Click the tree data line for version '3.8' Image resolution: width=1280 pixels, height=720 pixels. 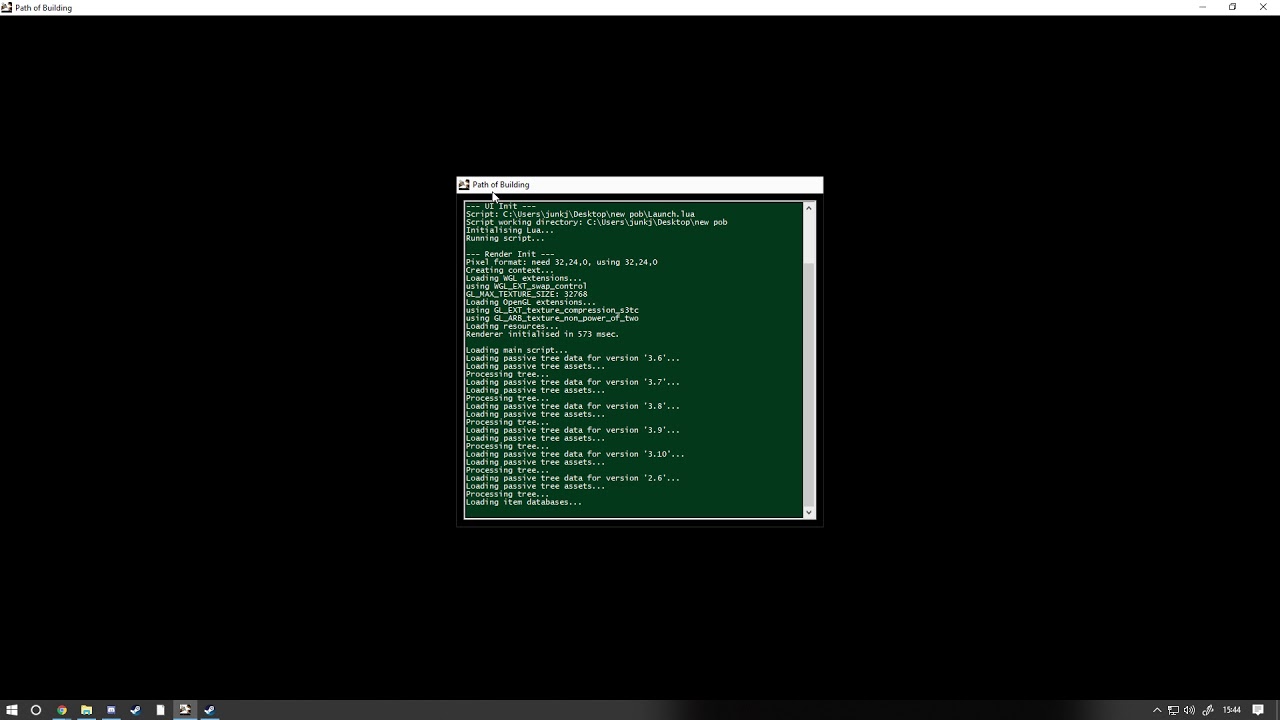(x=572, y=406)
